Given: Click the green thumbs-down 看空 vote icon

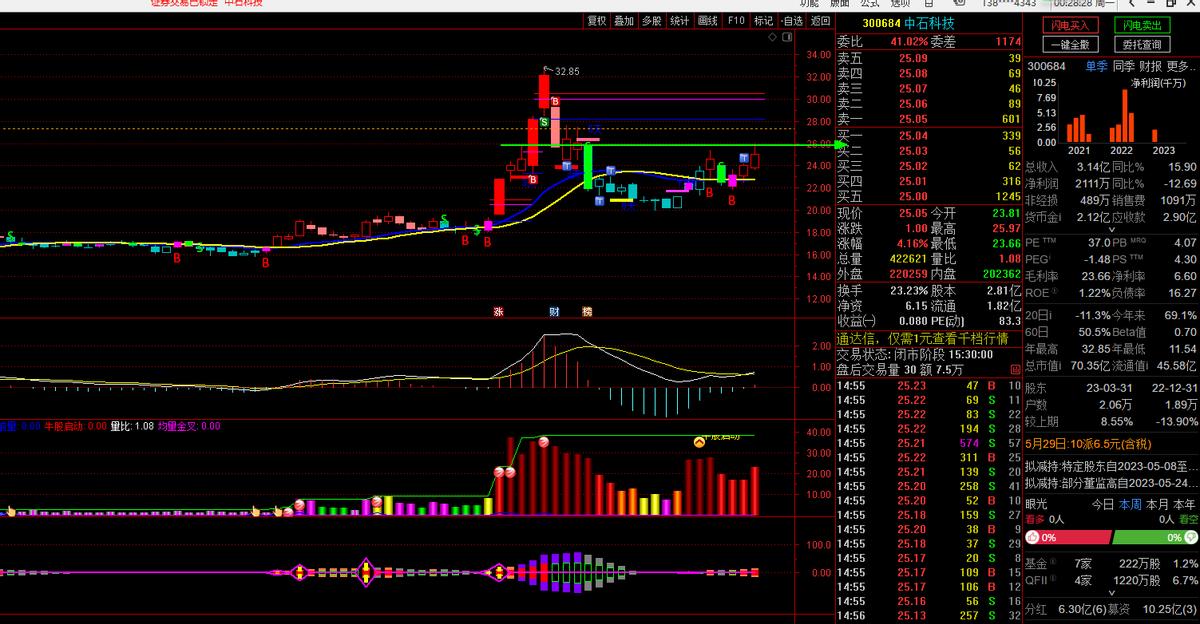Looking at the screenshot, I should point(1189,537).
